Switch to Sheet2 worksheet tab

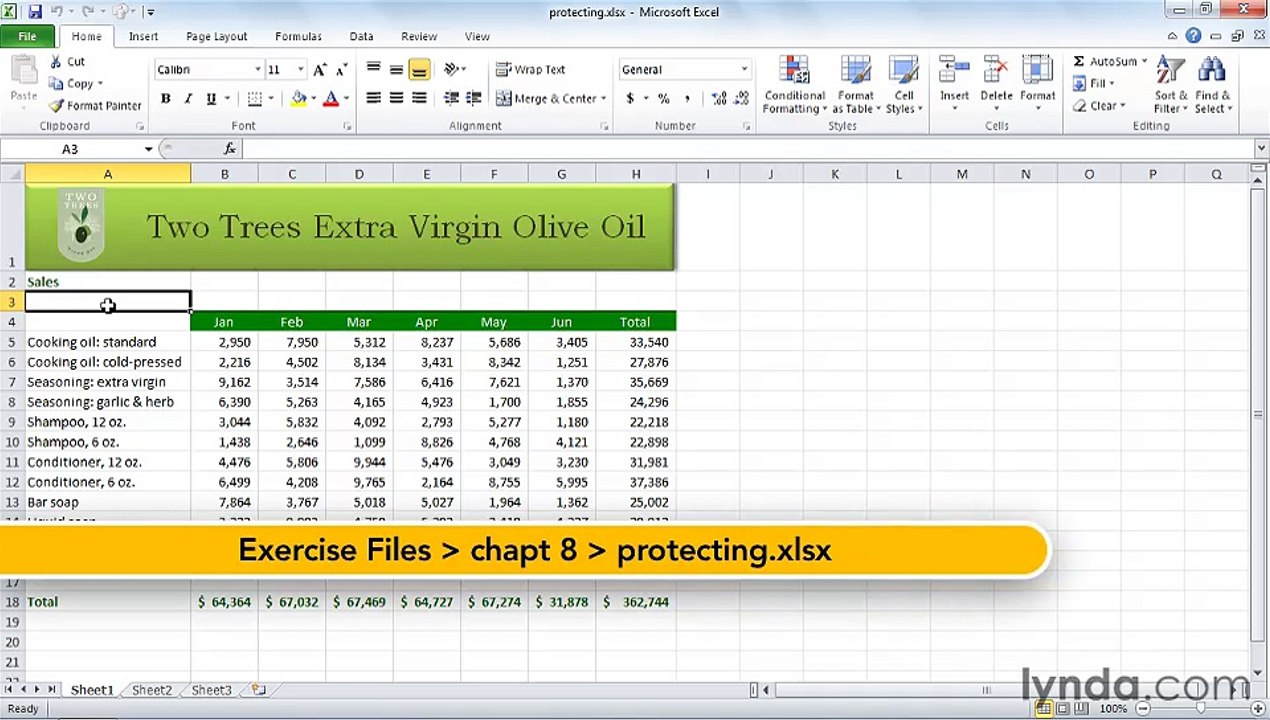(x=152, y=690)
